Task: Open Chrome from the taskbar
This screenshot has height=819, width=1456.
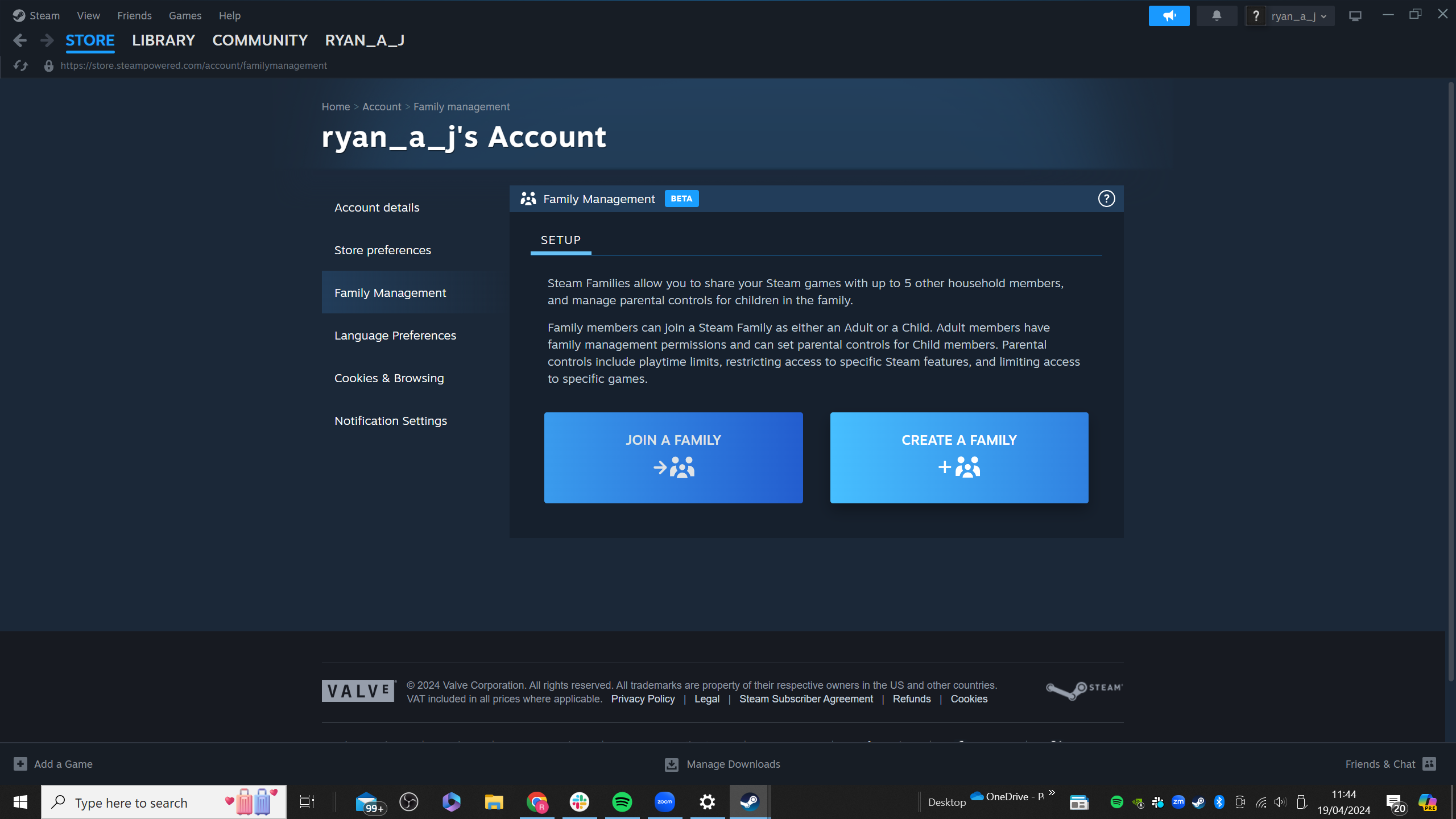Action: [x=537, y=802]
